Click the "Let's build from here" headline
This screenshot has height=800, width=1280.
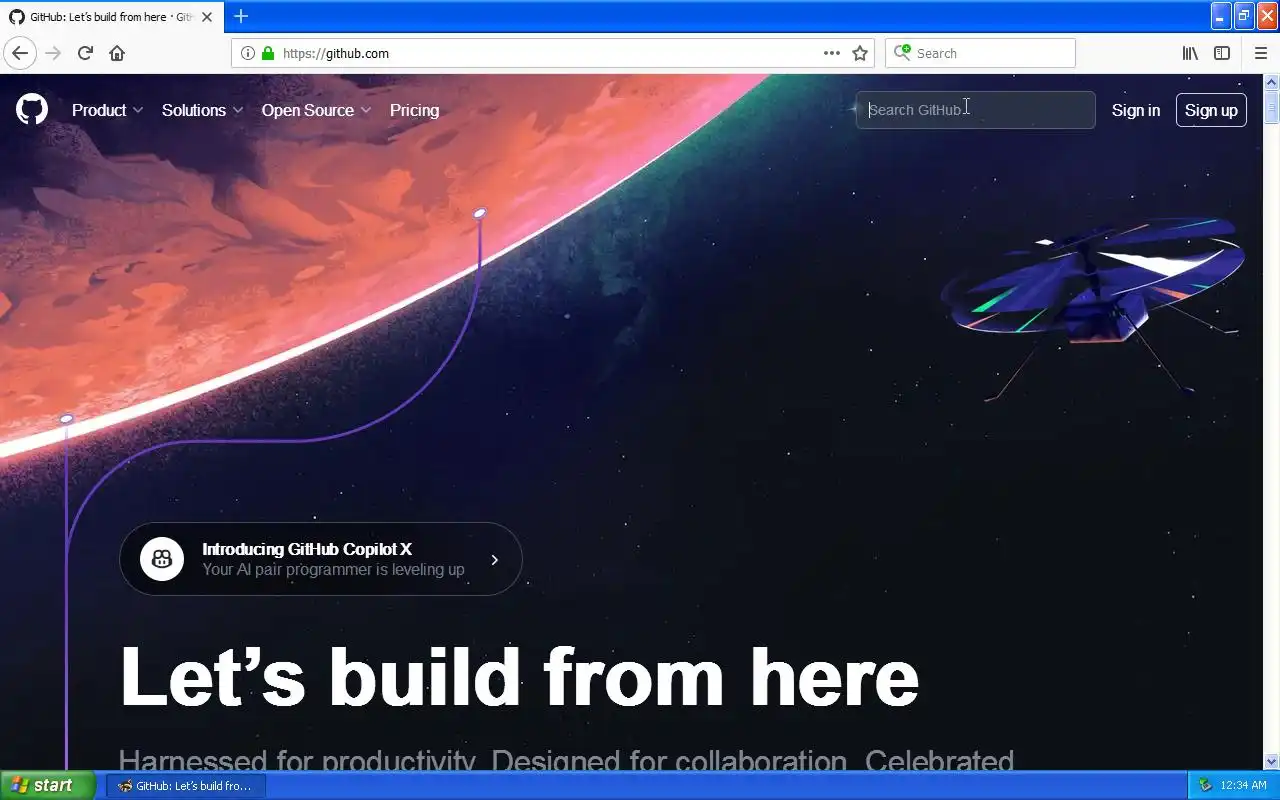(519, 676)
